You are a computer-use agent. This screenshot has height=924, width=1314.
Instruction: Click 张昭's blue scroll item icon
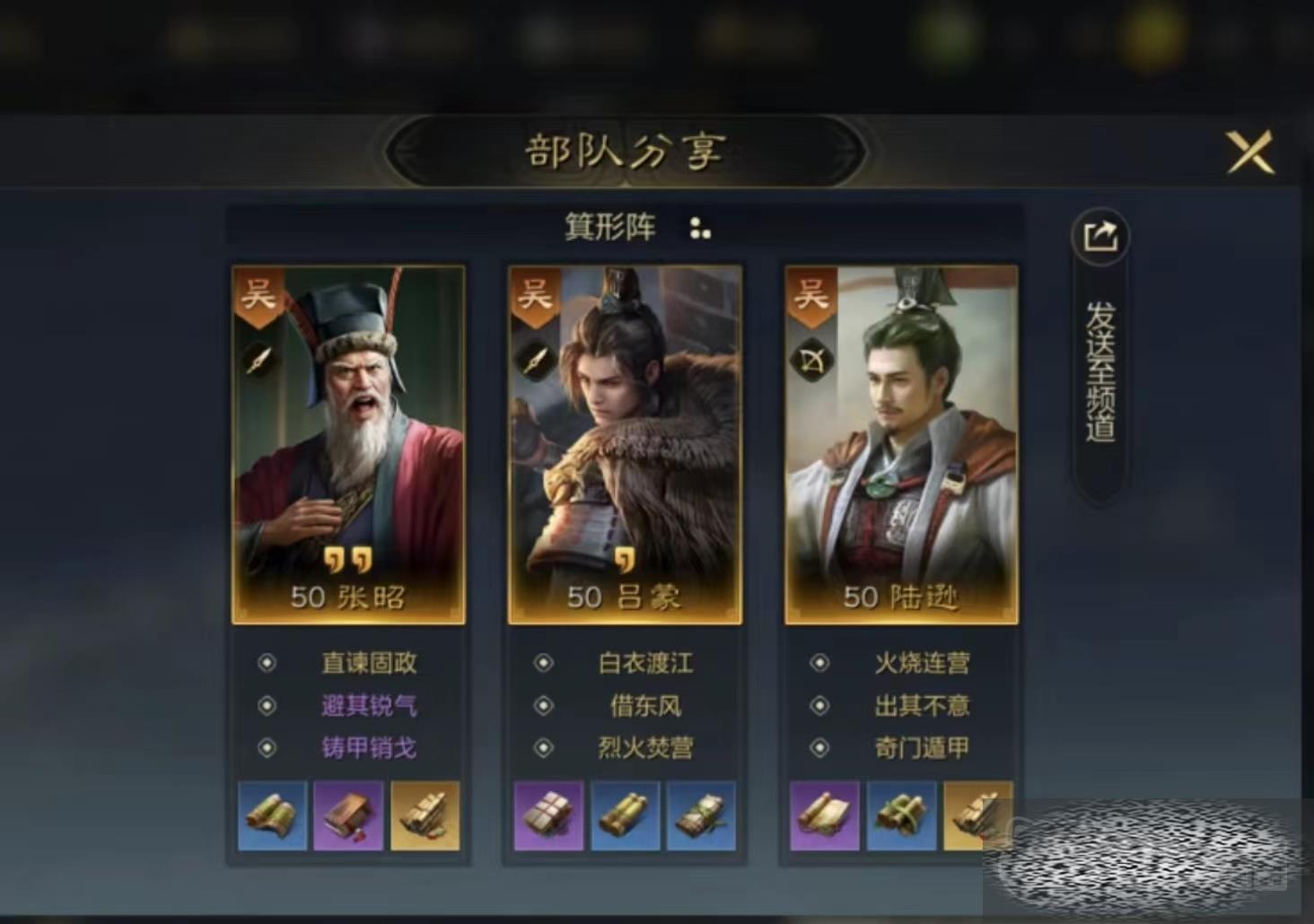click(272, 815)
